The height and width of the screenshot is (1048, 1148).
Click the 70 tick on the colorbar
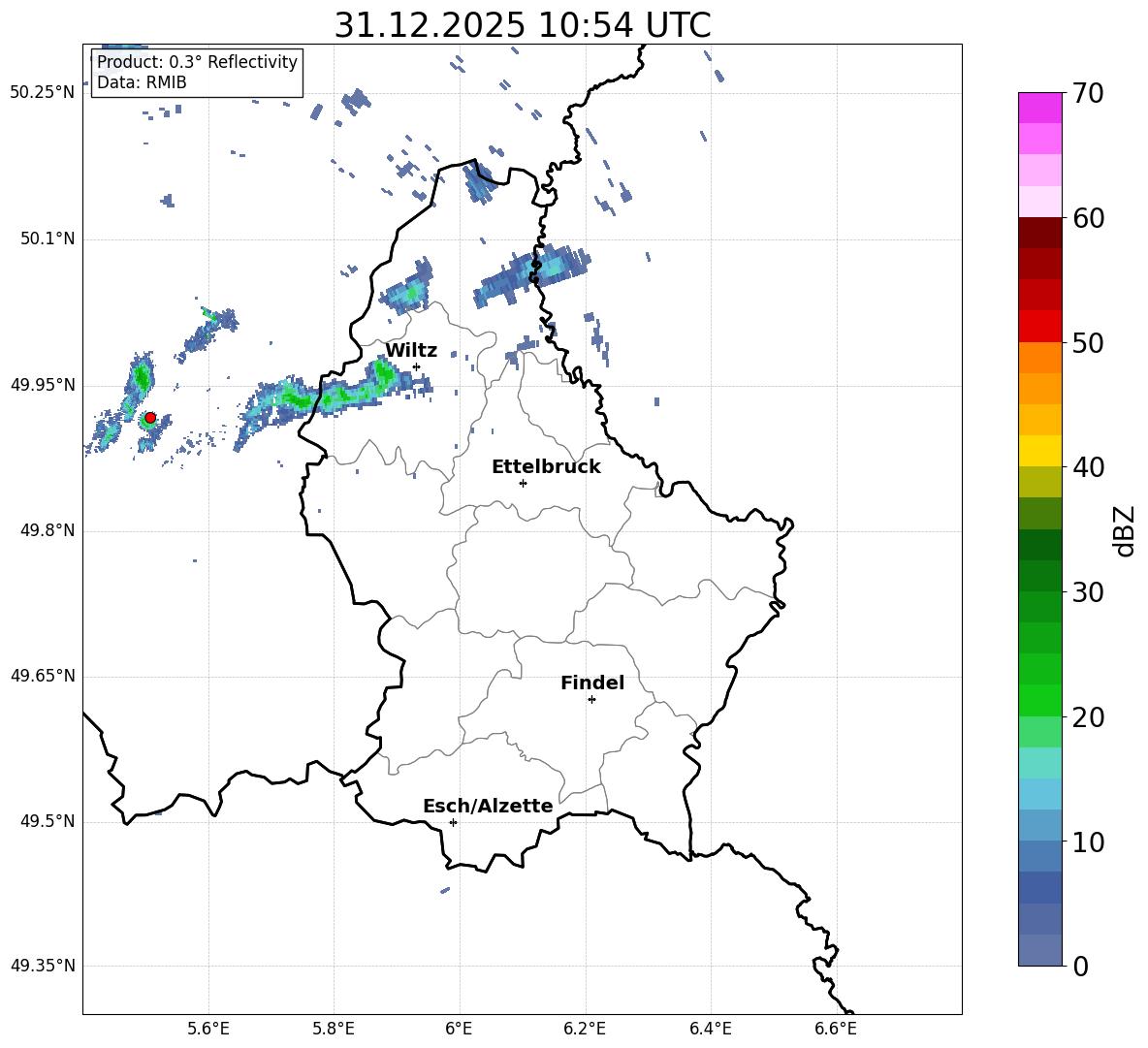coord(1088,94)
